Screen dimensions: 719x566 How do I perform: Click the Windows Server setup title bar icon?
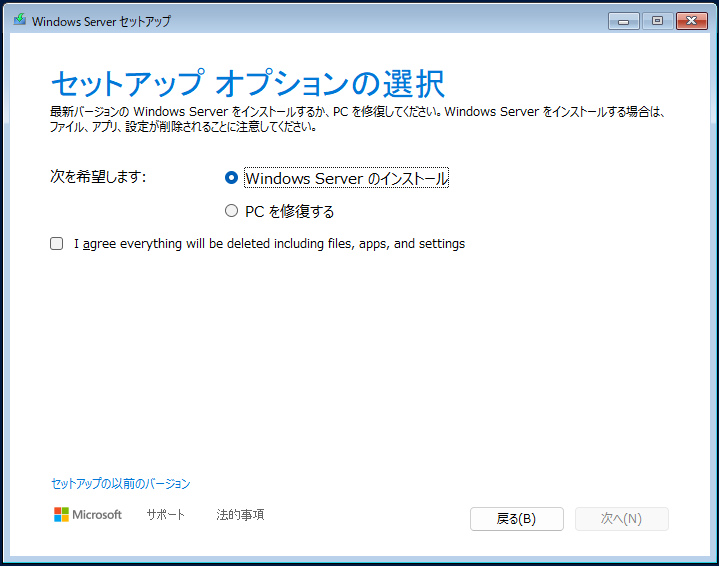point(20,20)
